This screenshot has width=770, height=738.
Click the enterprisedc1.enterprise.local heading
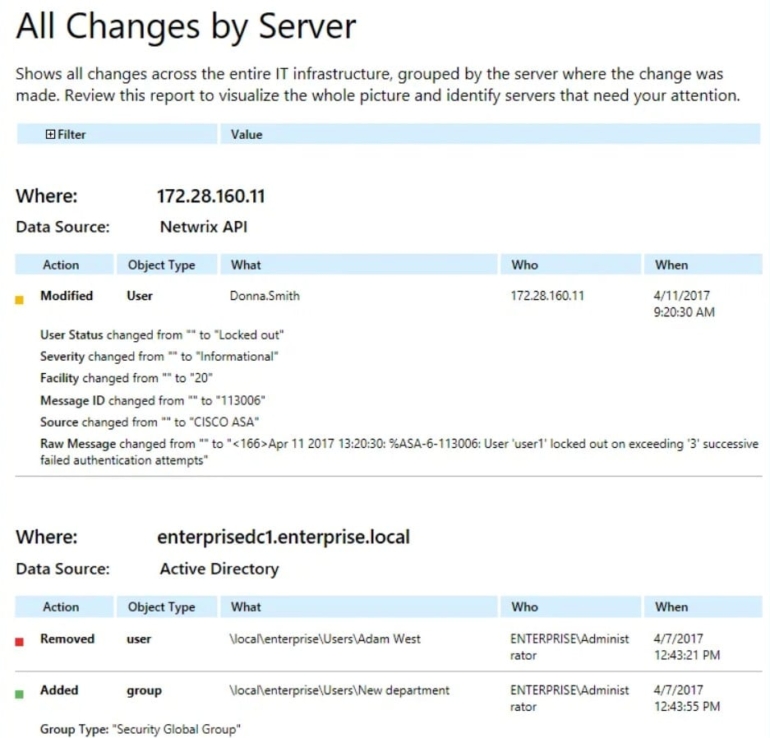coord(283,537)
